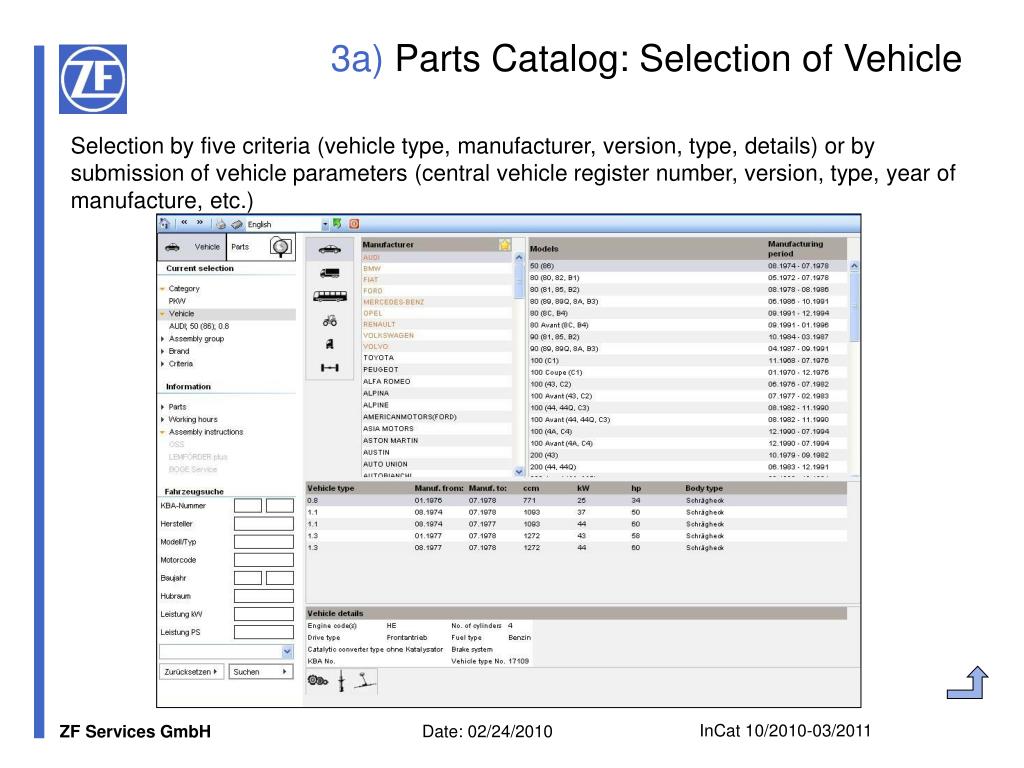1024x768 pixels.
Task: Click the Hubraum input field
Action: point(264,596)
